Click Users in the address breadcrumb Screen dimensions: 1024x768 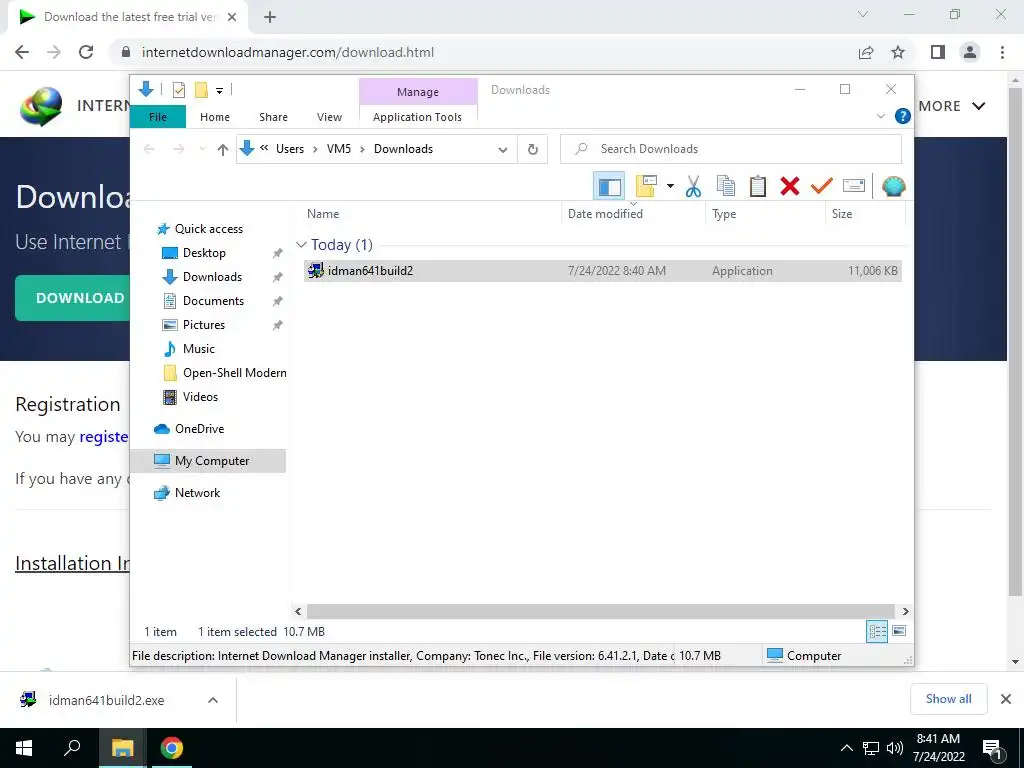point(290,150)
